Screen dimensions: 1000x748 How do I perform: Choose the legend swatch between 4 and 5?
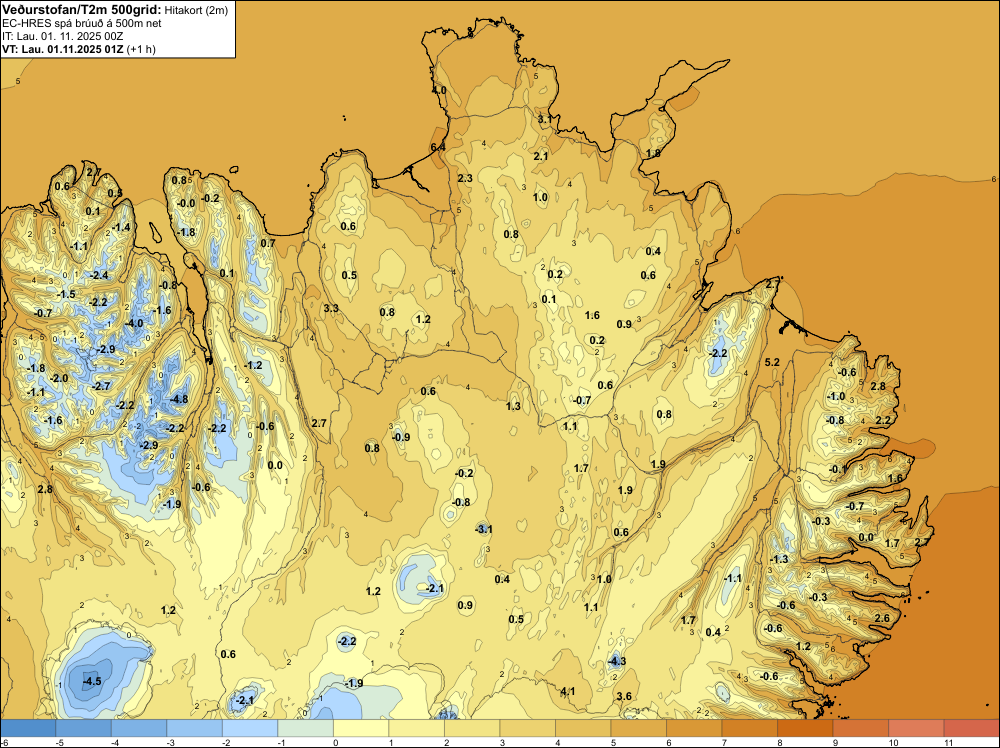click(583, 728)
